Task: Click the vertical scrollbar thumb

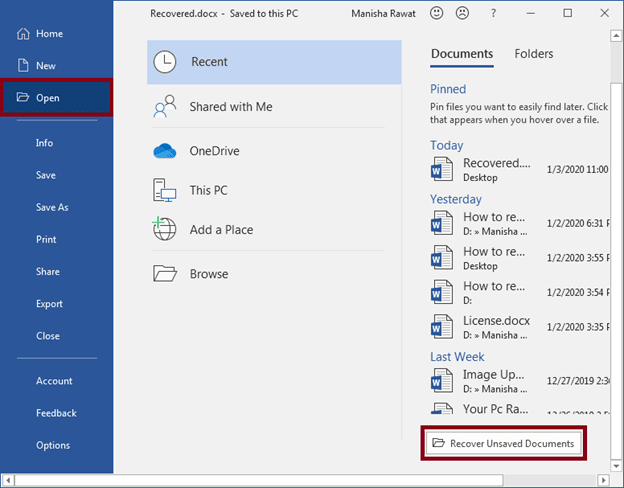Action: [x=616, y=271]
